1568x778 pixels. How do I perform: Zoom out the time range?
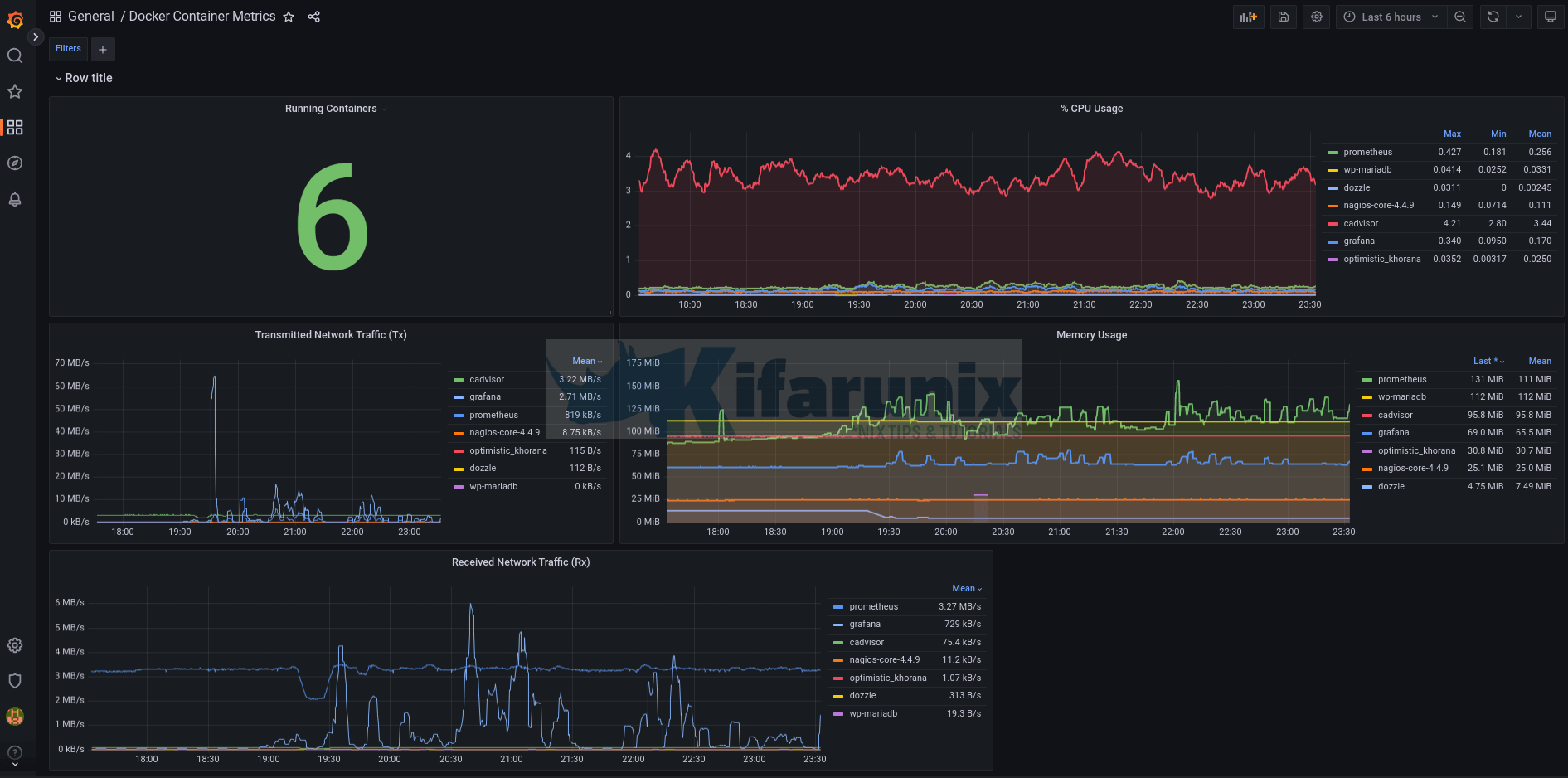click(1460, 17)
